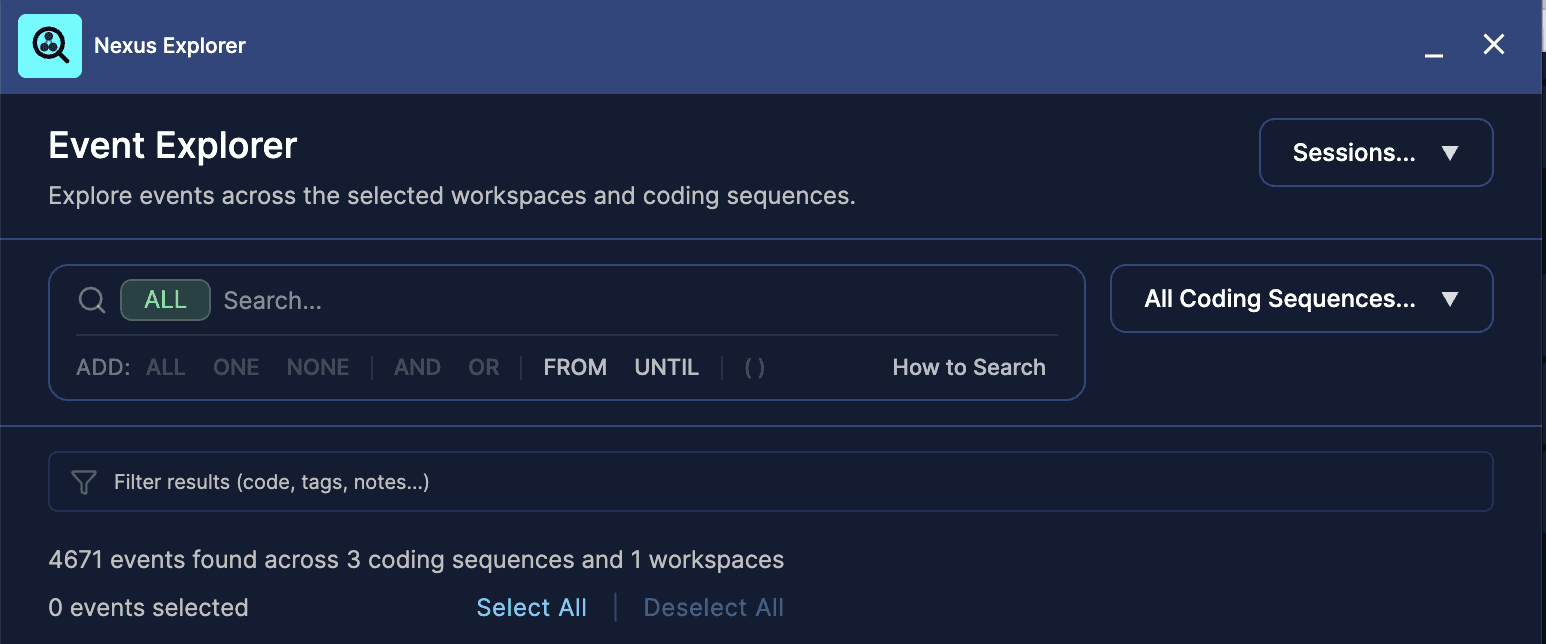The width and height of the screenshot is (1546, 644).
Task: Add the NONE operator to search
Action: [318, 367]
